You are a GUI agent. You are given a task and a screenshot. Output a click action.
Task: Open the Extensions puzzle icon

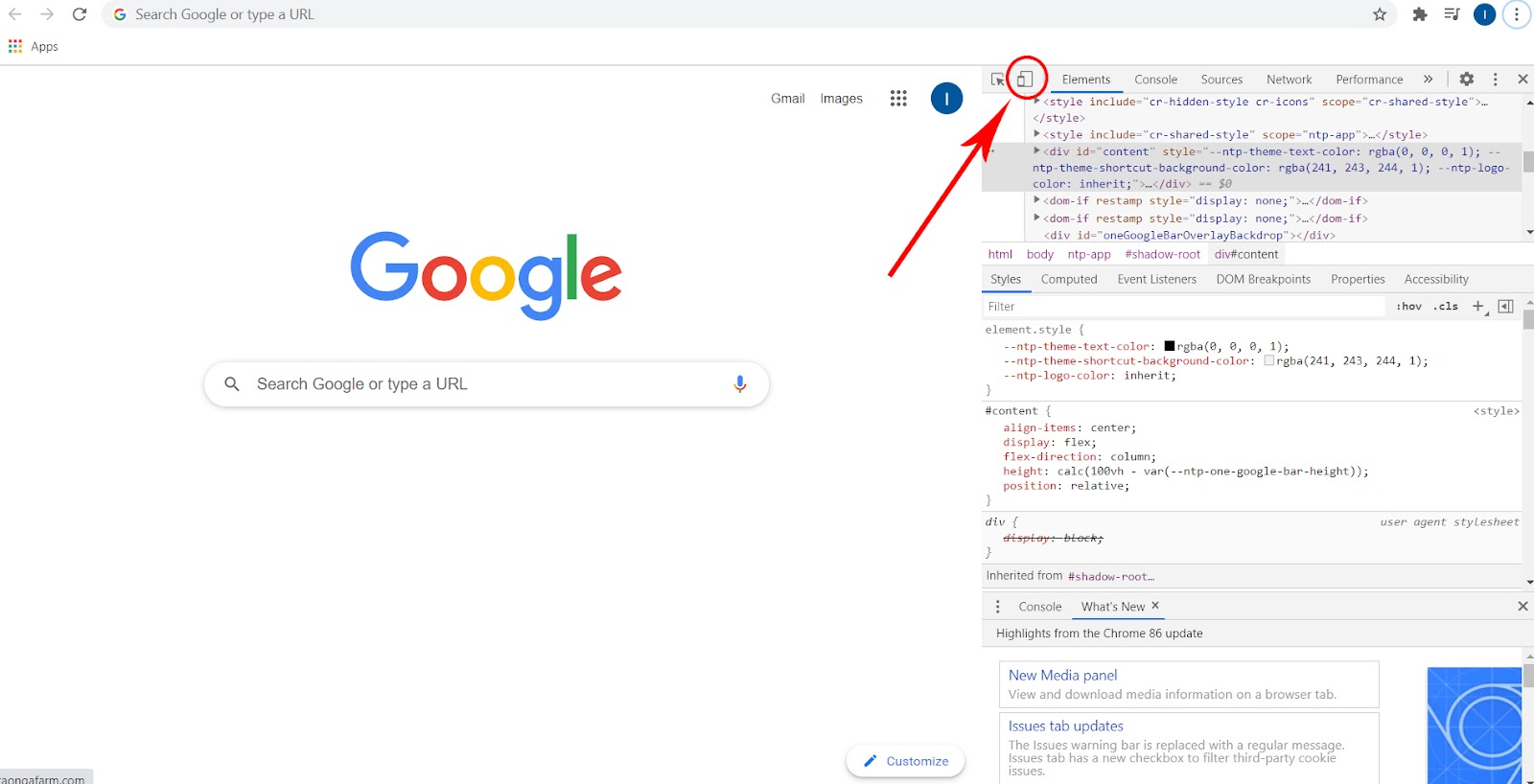(1420, 14)
